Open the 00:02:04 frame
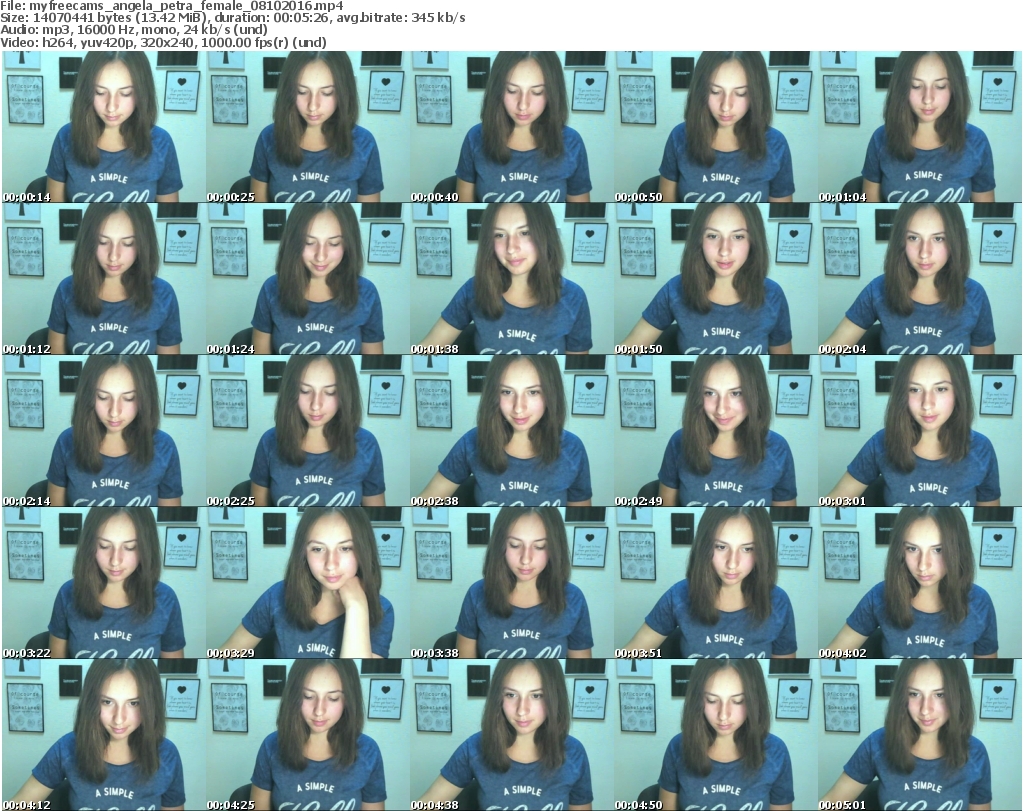 (920, 279)
